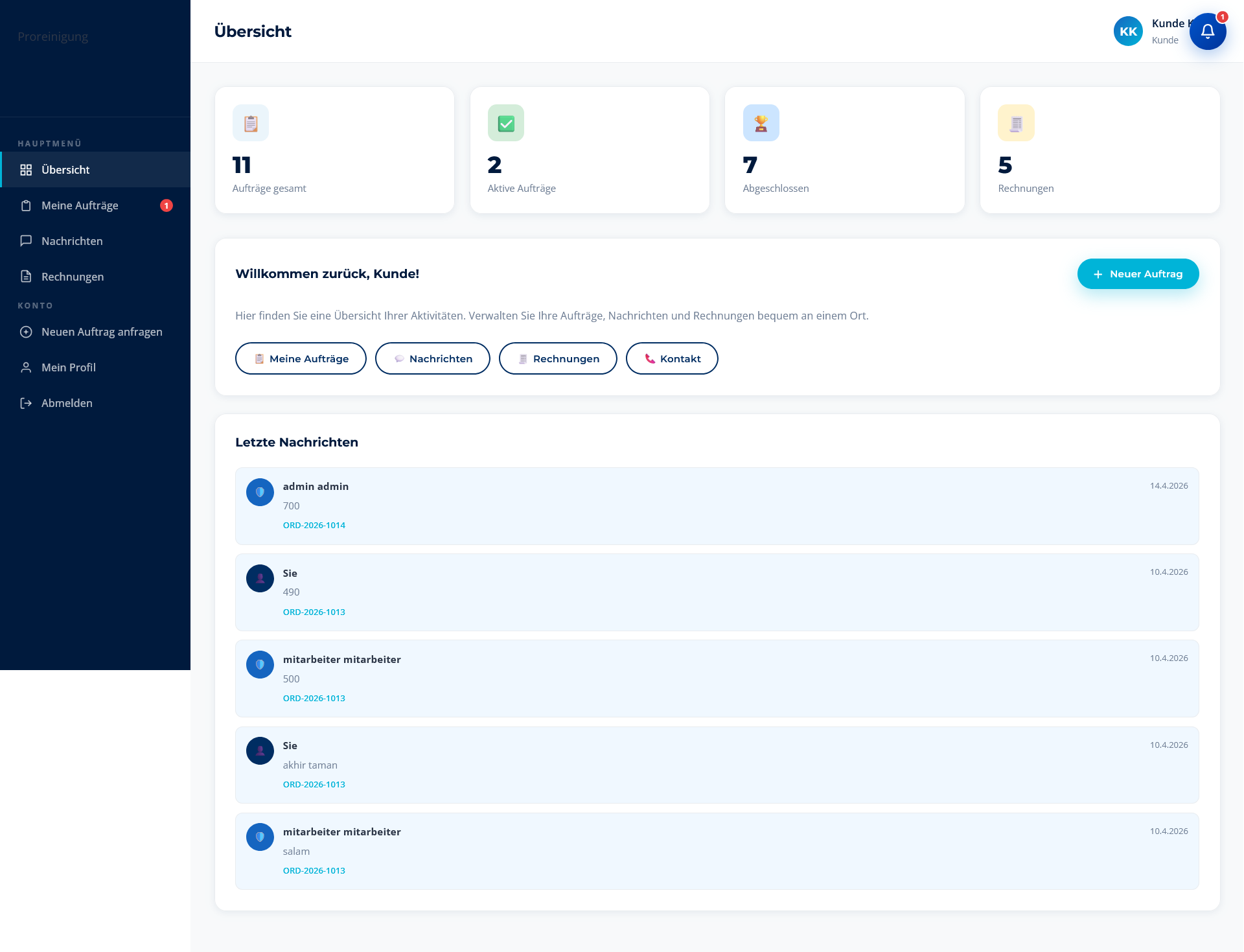
Task: Click the Rechnungen document icon in sidebar
Action: coord(26,277)
